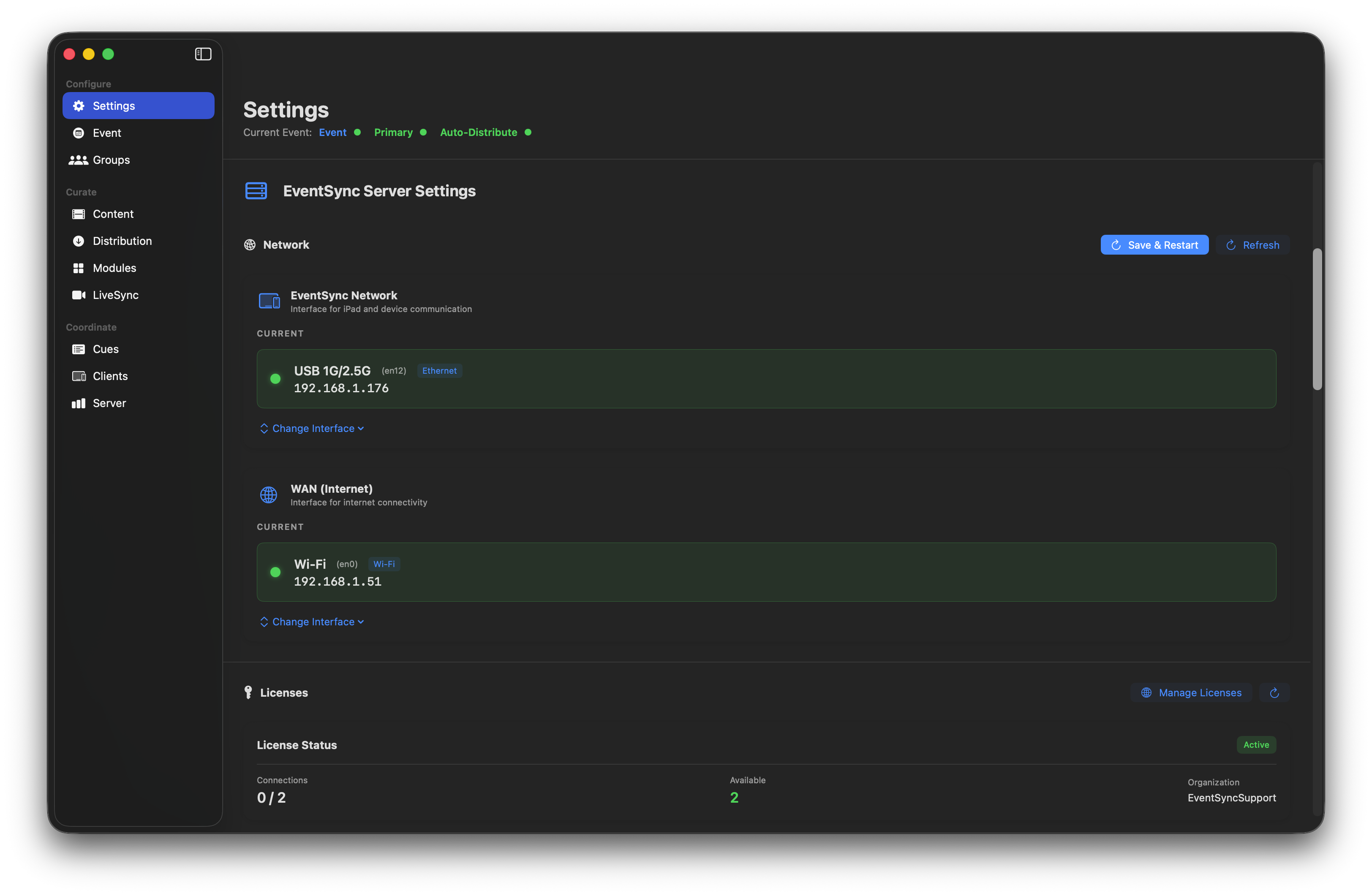The height and width of the screenshot is (896, 1372).
Task: Click the current Event link
Action: coord(332,133)
